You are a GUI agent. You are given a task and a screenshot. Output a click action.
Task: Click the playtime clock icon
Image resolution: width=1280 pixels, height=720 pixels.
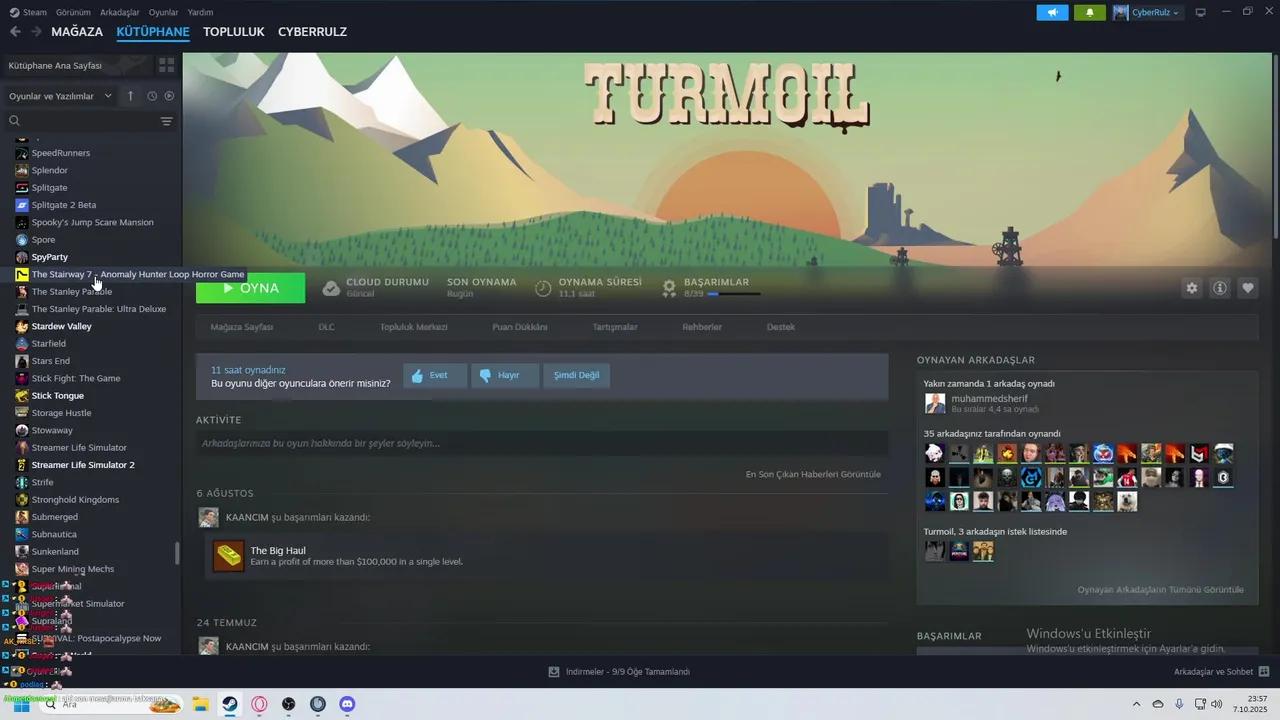tap(543, 288)
